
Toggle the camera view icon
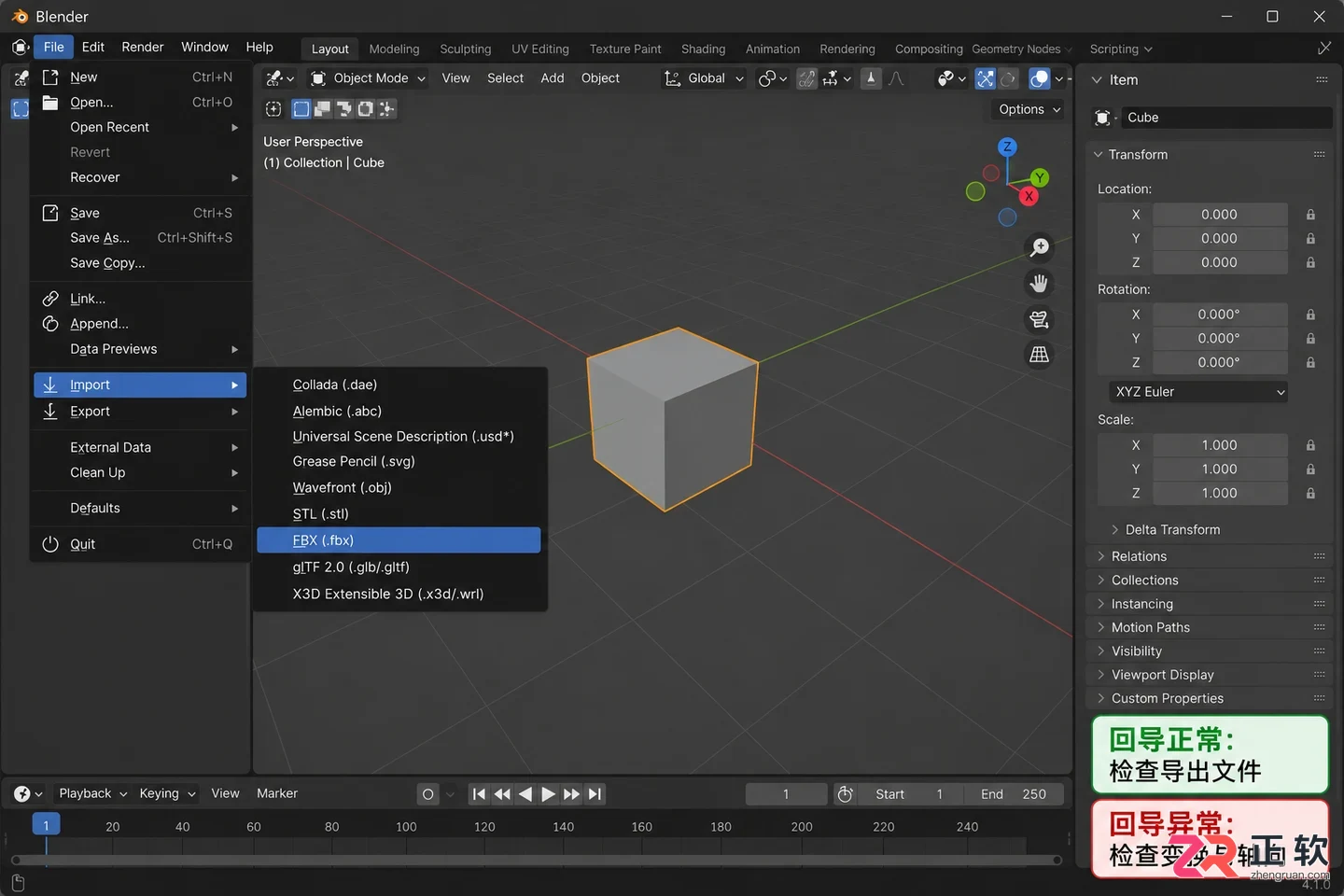pos(1039,319)
